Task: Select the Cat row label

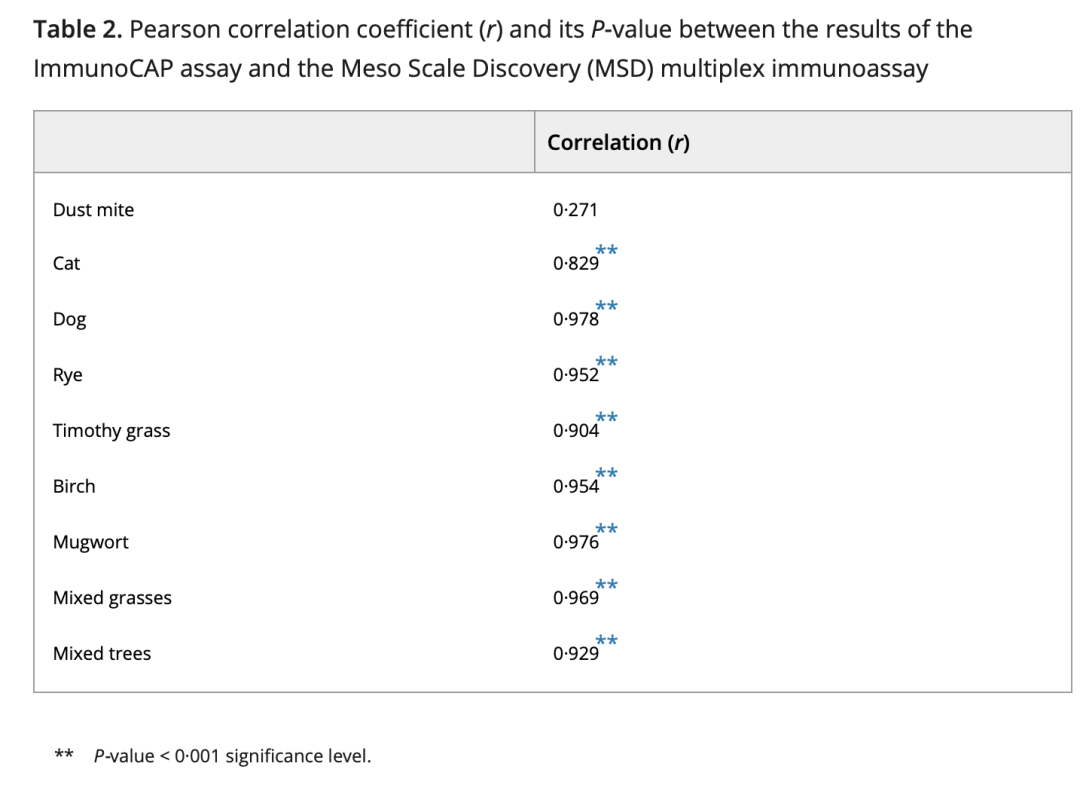Action: tap(66, 264)
